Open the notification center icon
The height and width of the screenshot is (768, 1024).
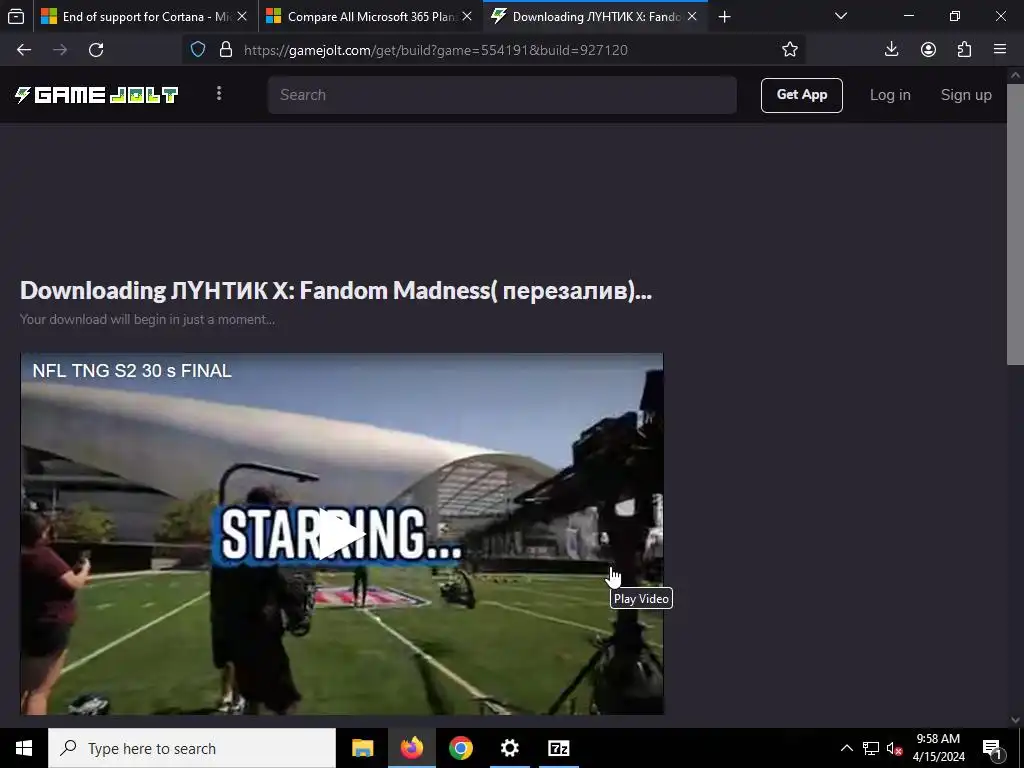pos(993,748)
